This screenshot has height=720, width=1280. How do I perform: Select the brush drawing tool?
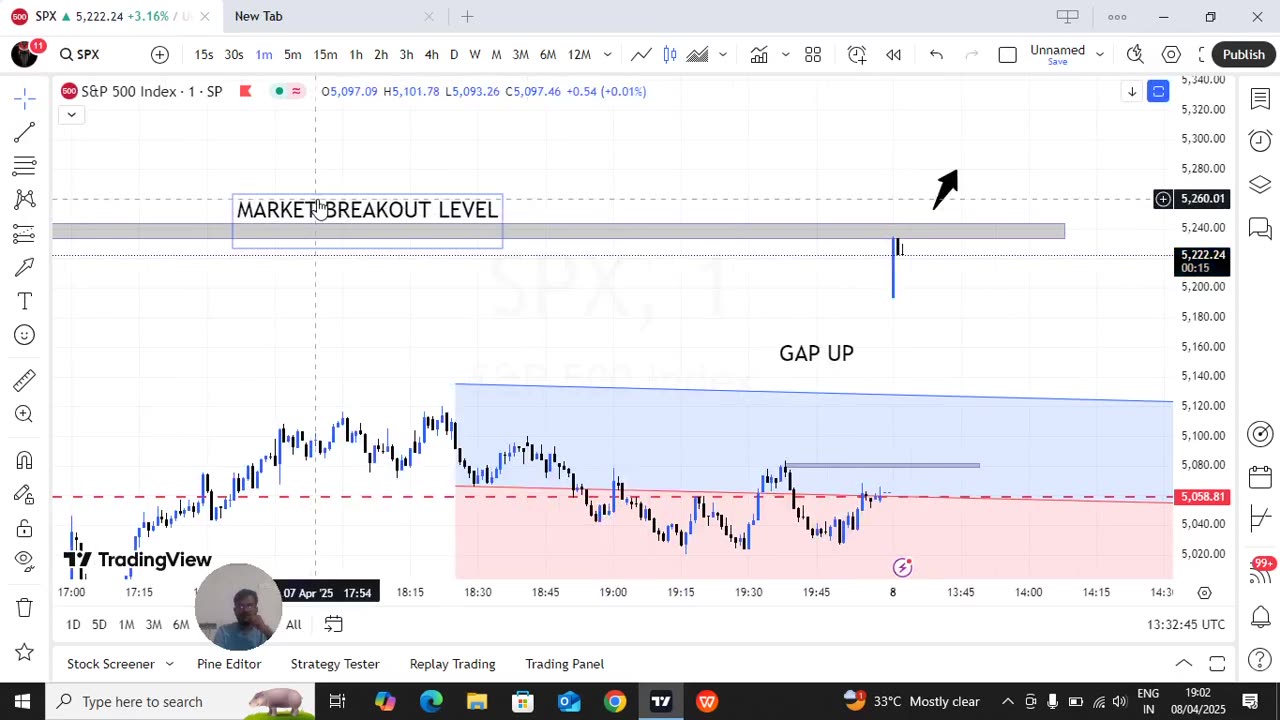coord(25,267)
